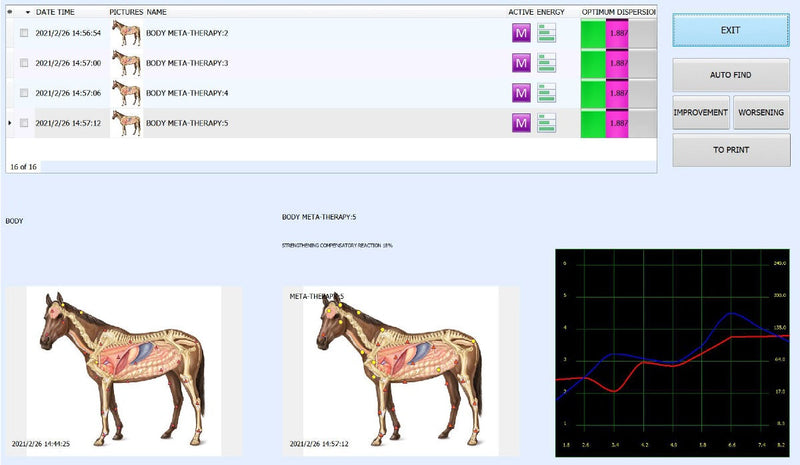The image size is (800, 465).
Task: Open the energy bars icon for BODY META-THERAPY:5
Action: [x=546, y=123]
